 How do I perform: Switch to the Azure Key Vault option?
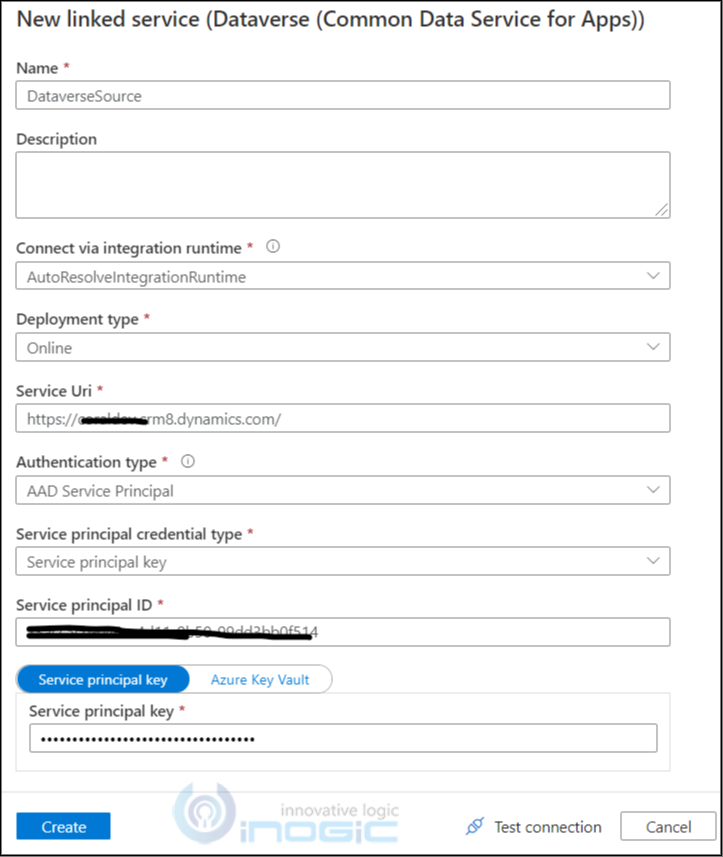[260, 679]
